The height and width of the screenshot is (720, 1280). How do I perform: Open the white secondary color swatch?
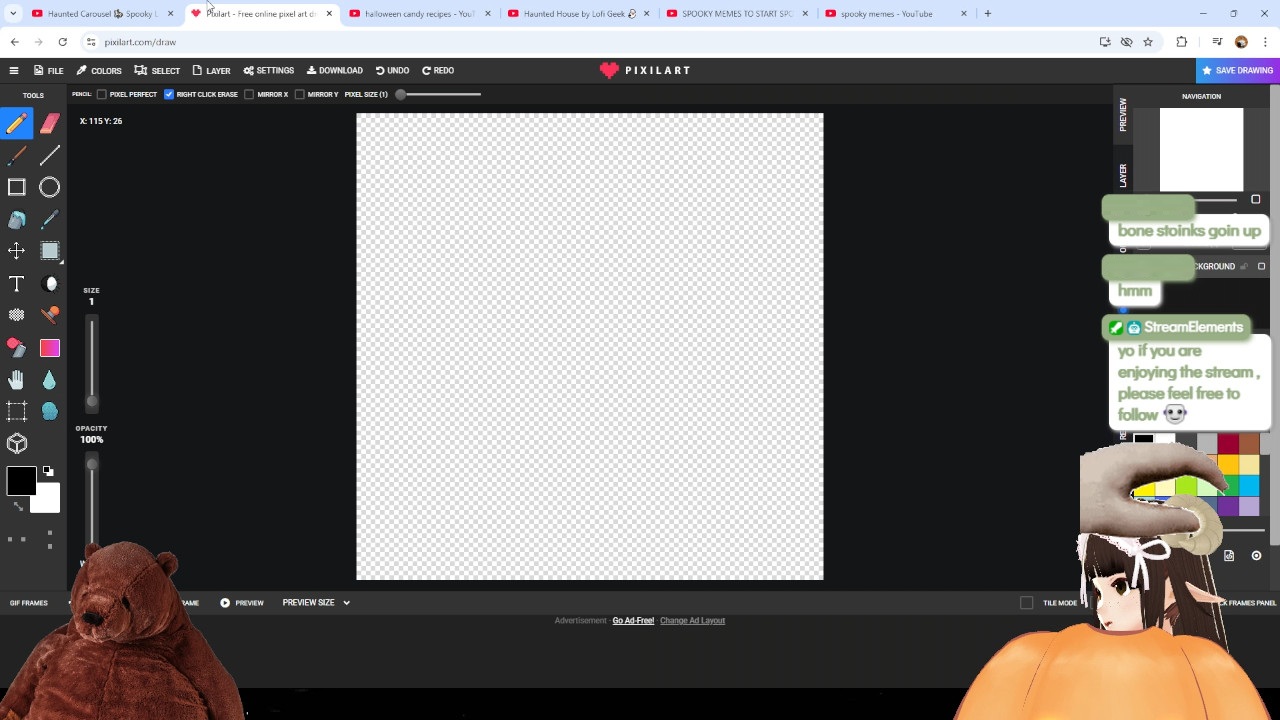[47, 500]
